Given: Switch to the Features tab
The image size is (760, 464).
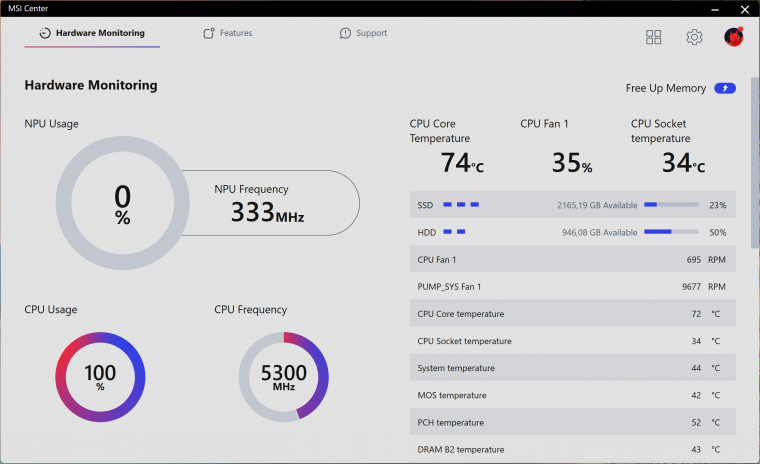Looking at the screenshot, I should 228,33.
